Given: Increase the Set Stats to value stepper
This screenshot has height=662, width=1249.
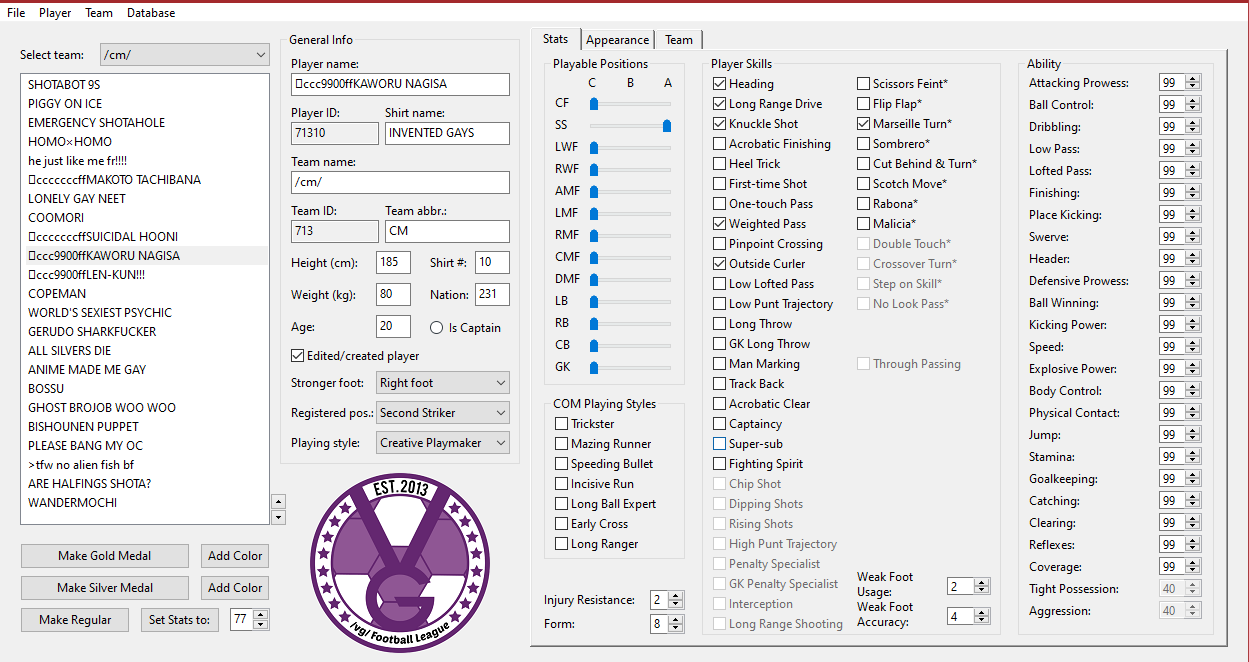Looking at the screenshot, I should [261, 615].
